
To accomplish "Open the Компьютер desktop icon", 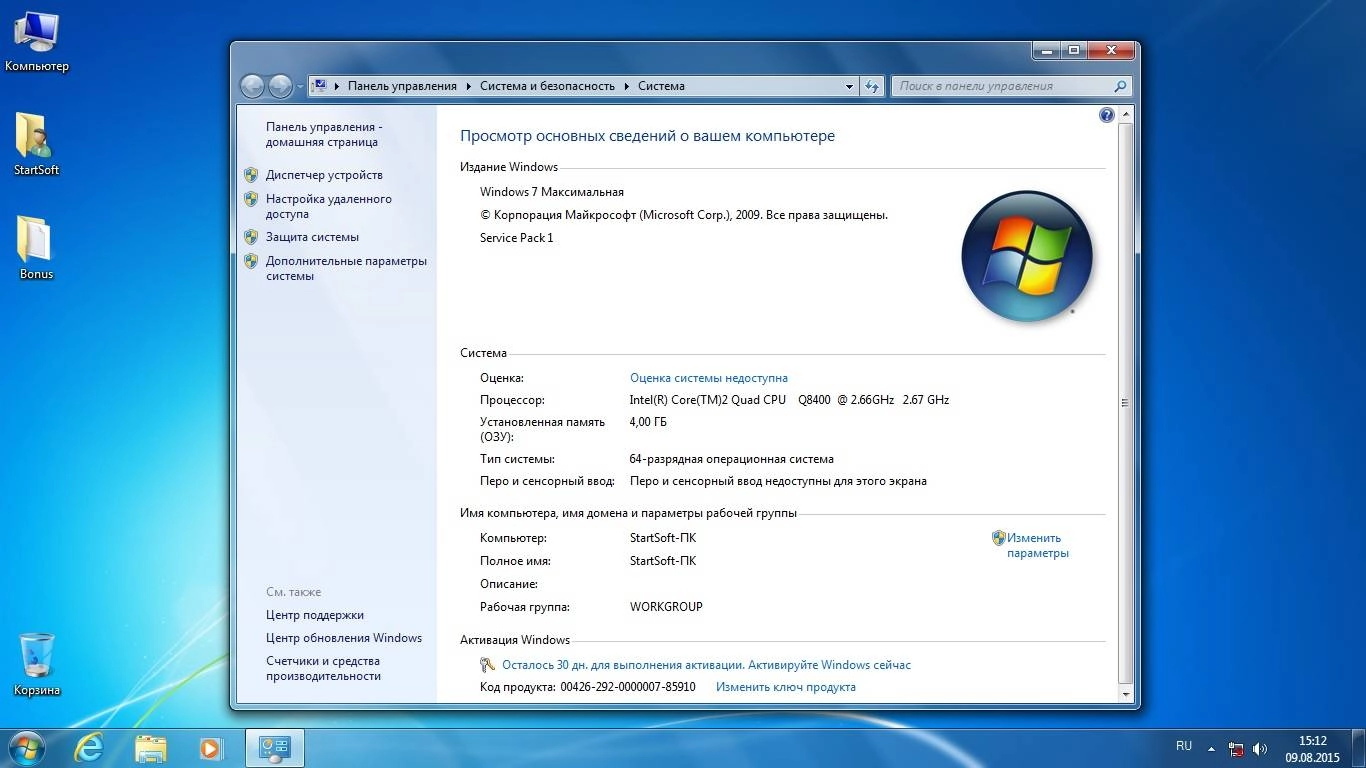I will [x=36, y=42].
